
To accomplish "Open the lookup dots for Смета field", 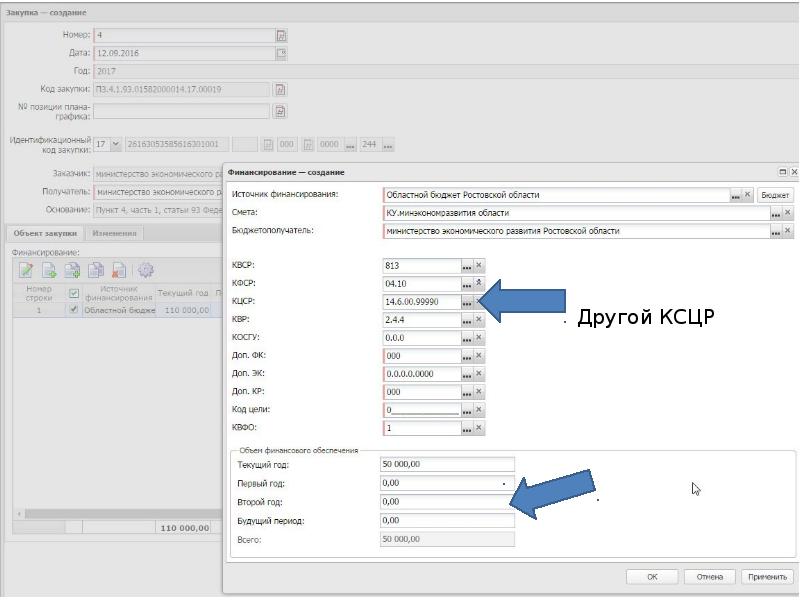I will [x=776, y=213].
